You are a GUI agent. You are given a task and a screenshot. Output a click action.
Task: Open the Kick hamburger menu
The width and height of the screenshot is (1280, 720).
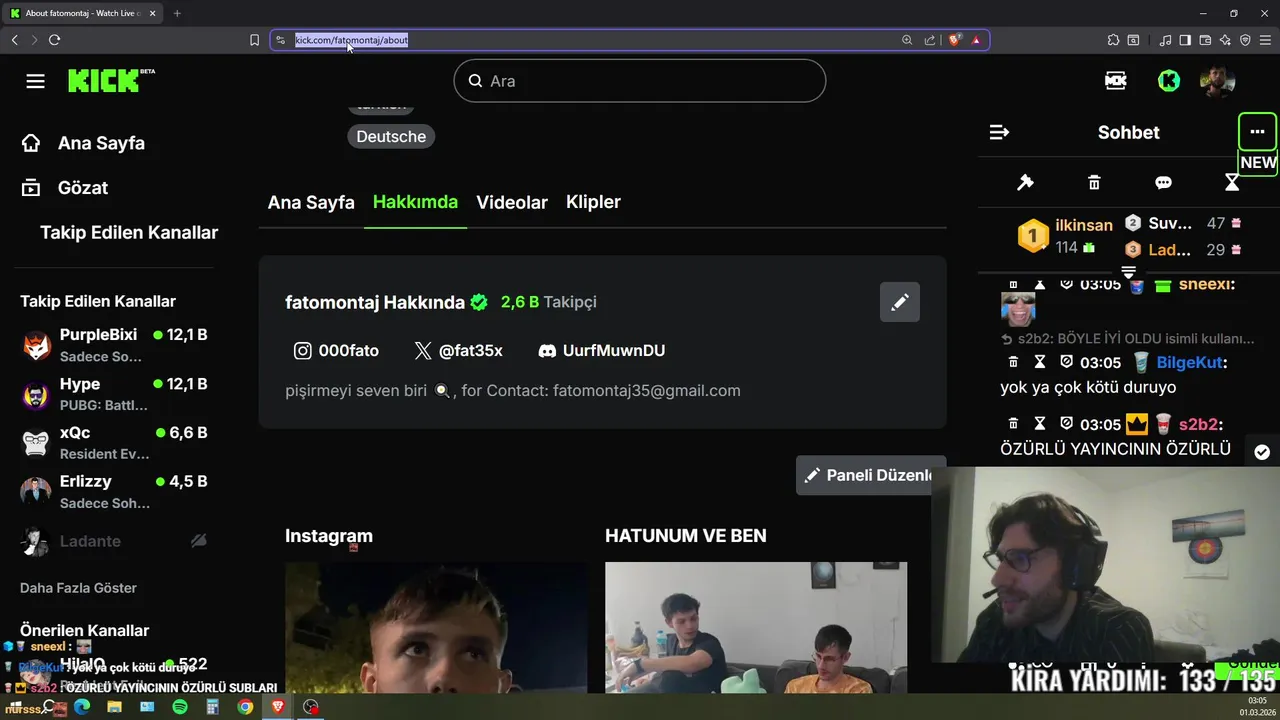click(x=36, y=81)
